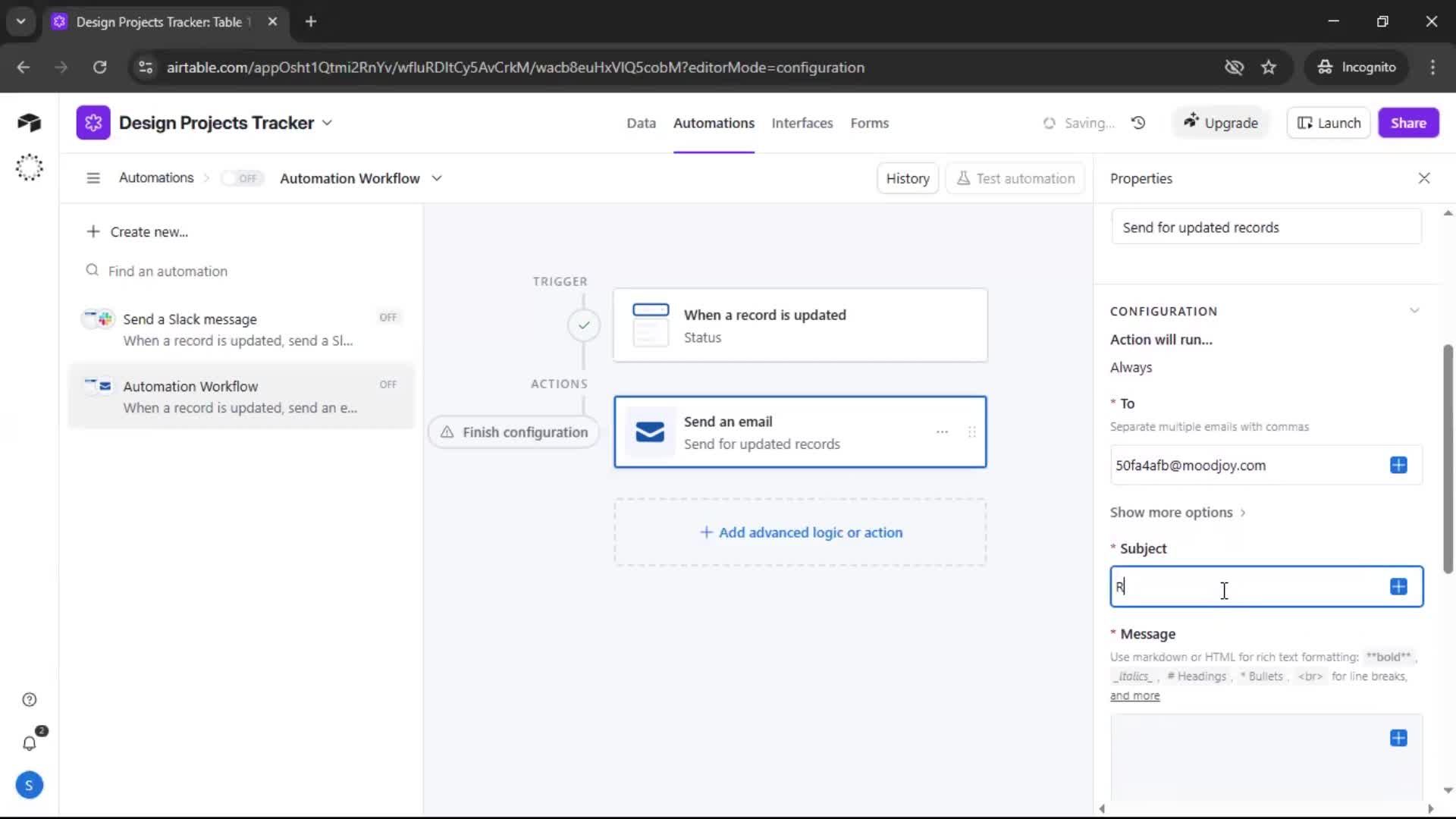Click Test automation button

click(1015, 178)
